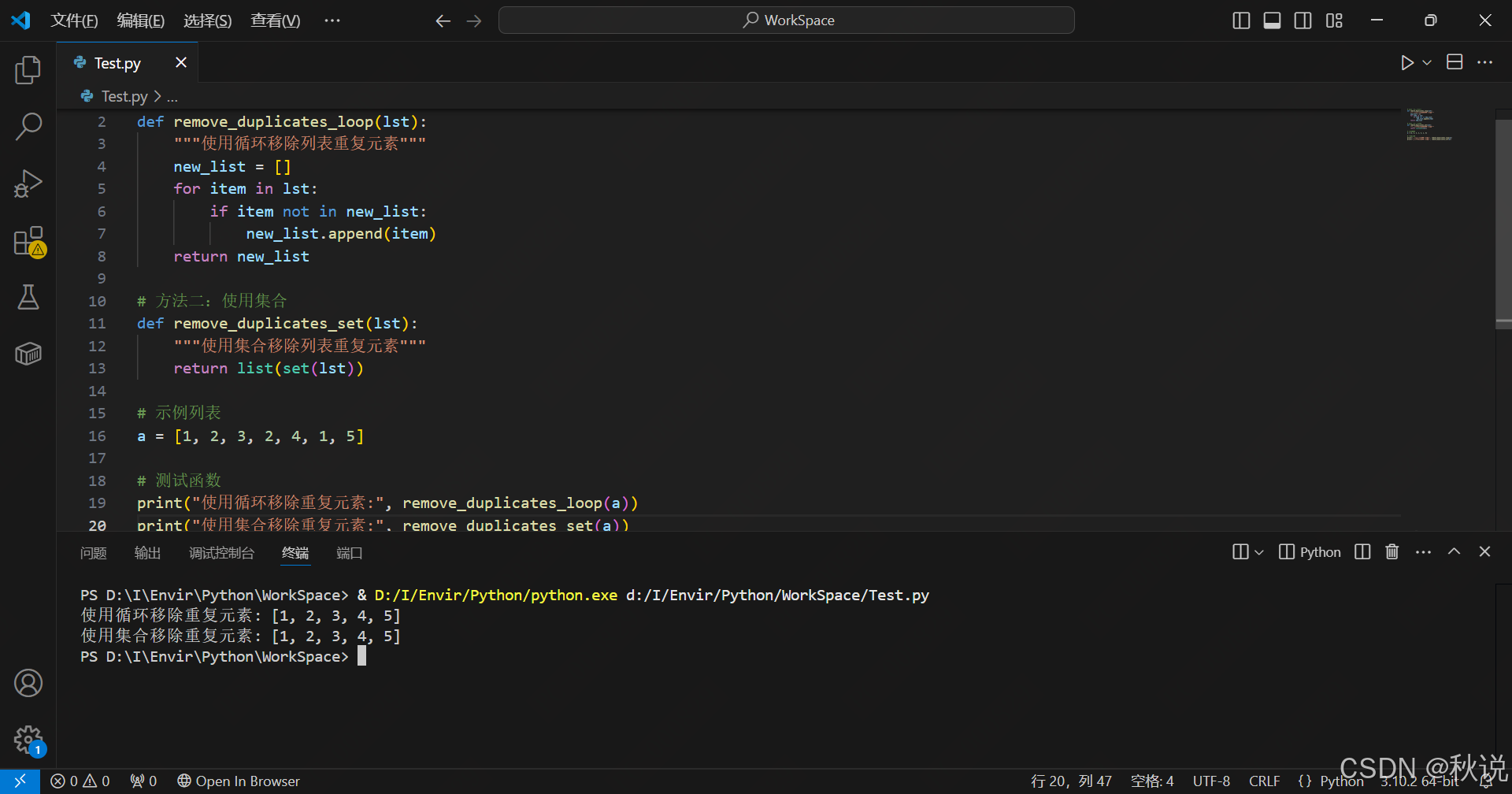Open the overflow menu bar ellipsis
Screen dimensions: 1512x794
coord(332,20)
